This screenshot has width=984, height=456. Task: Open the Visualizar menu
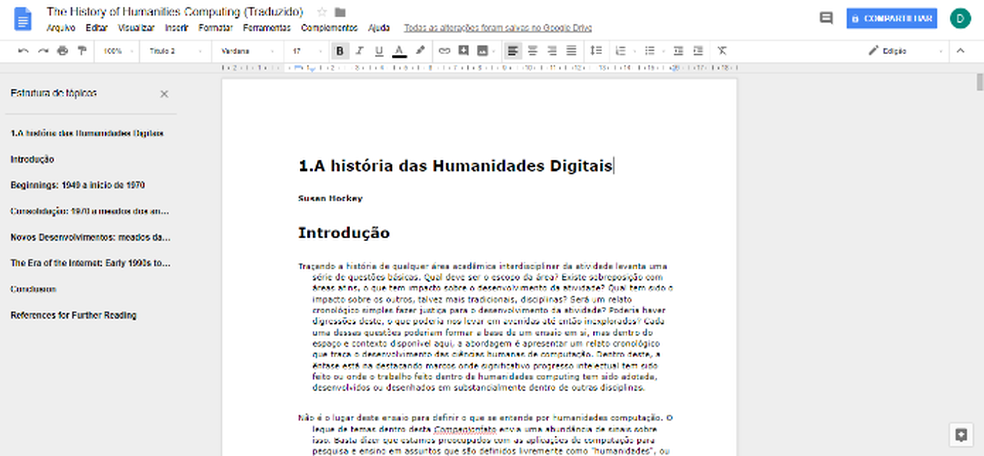[x=136, y=28]
